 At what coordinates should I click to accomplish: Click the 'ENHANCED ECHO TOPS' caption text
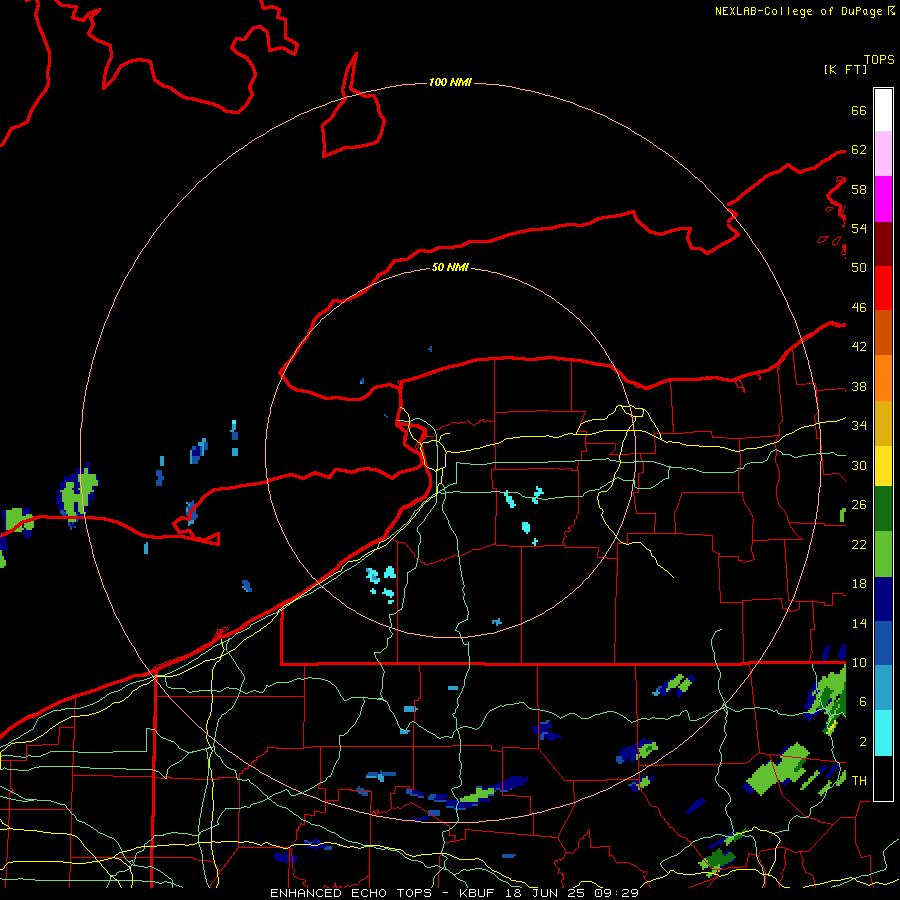pyautogui.click(x=350, y=893)
